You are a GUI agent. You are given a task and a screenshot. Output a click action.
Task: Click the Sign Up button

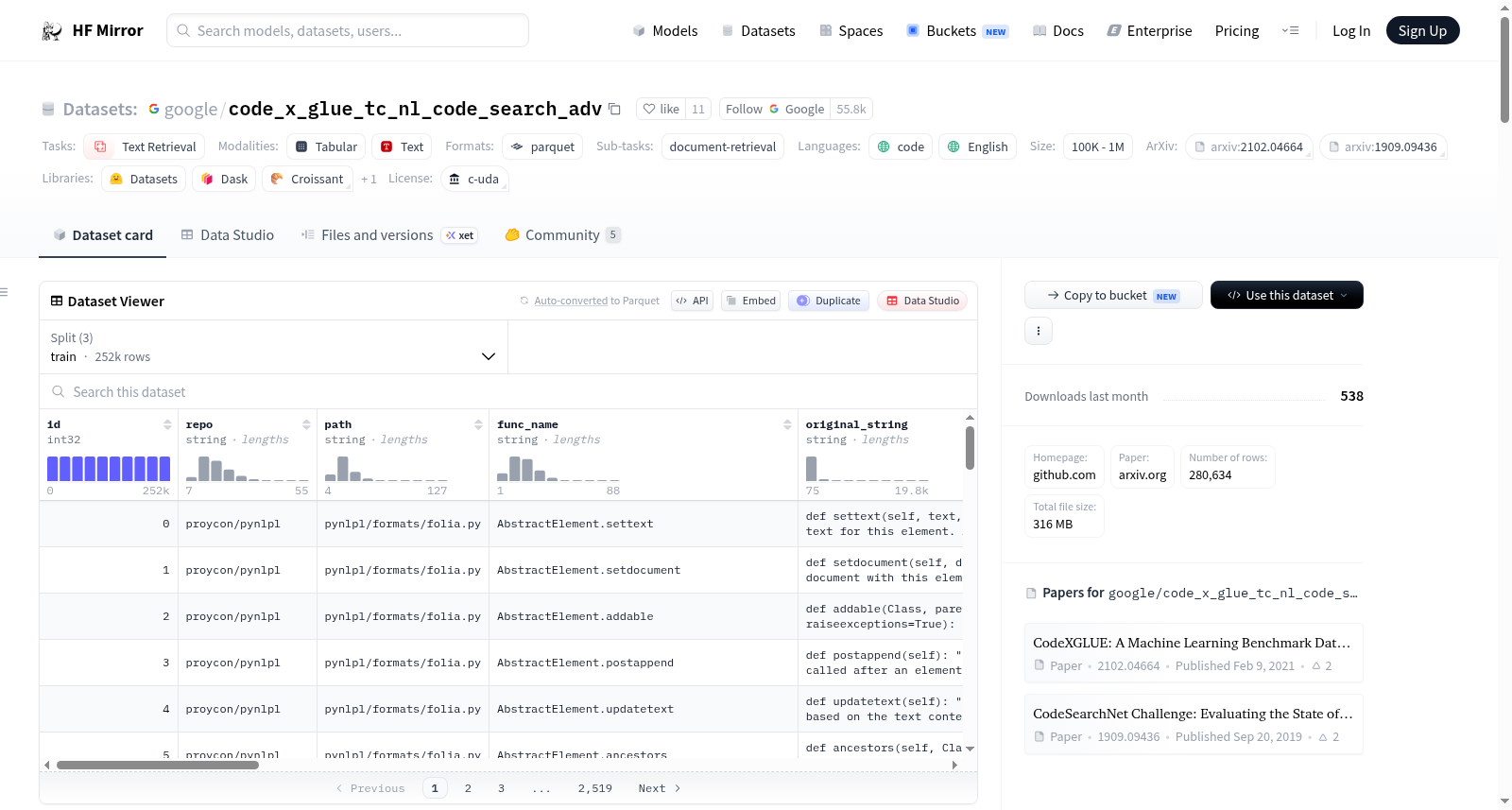point(1422,30)
